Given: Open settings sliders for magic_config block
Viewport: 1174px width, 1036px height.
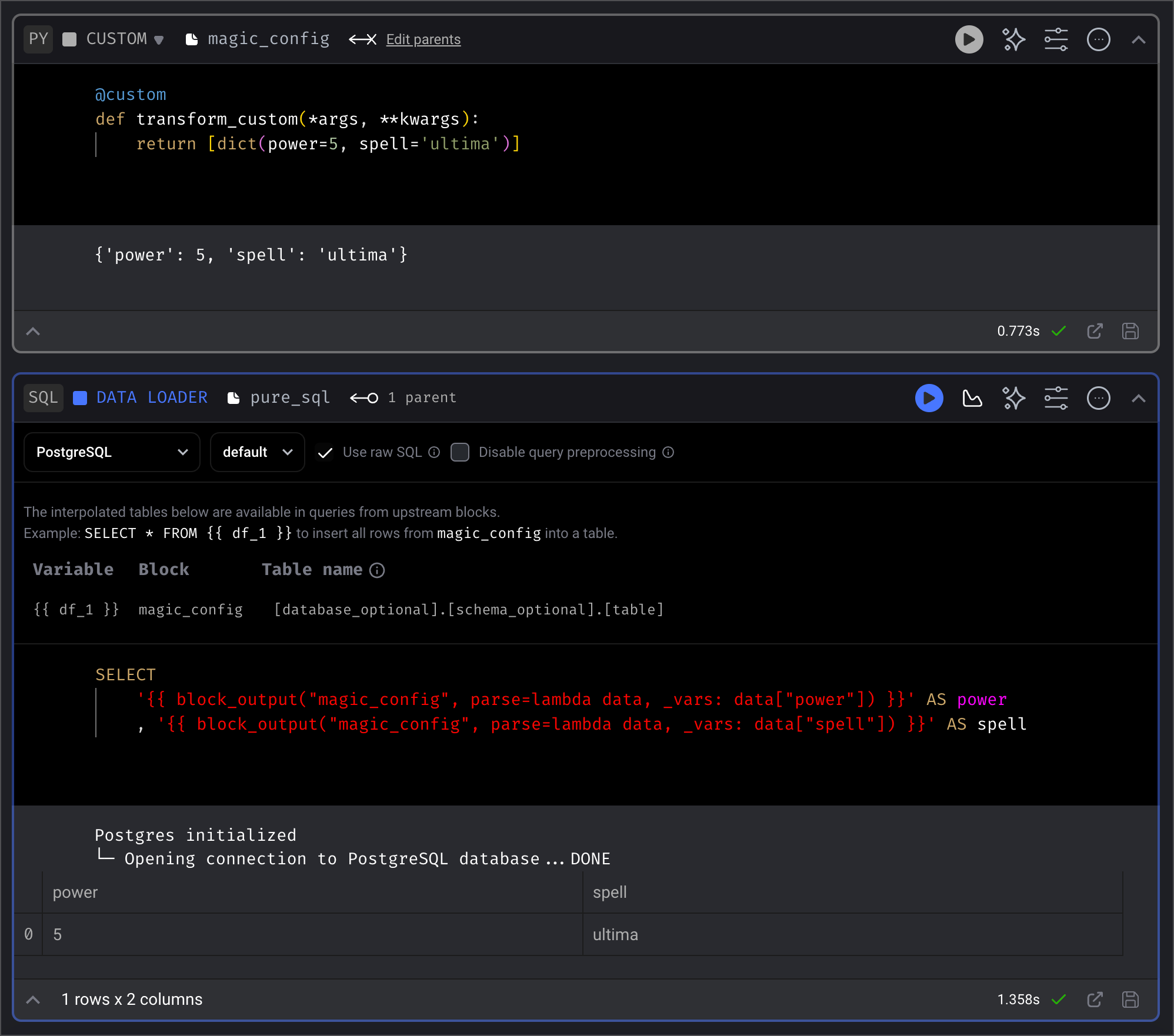Looking at the screenshot, I should click(x=1056, y=39).
